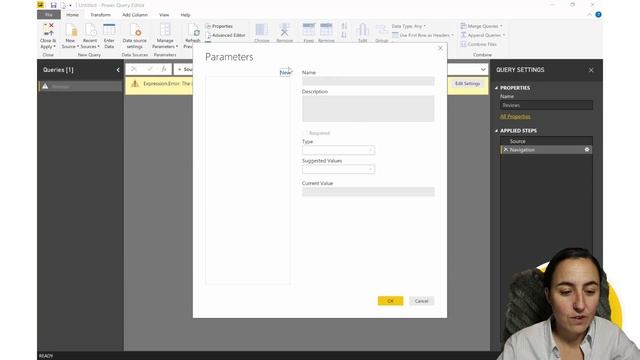This screenshot has width=640, height=360.
Task: Select the Source applied step
Action: click(x=547, y=141)
